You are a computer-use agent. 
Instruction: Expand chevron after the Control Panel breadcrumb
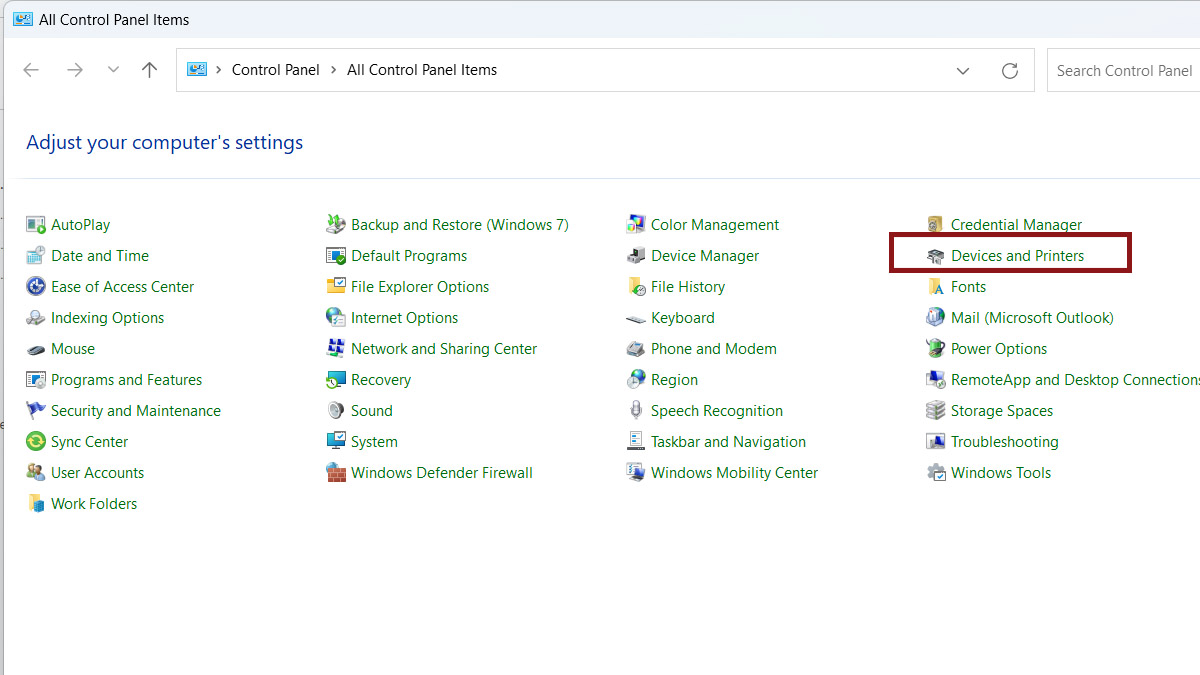pyautogui.click(x=334, y=70)
